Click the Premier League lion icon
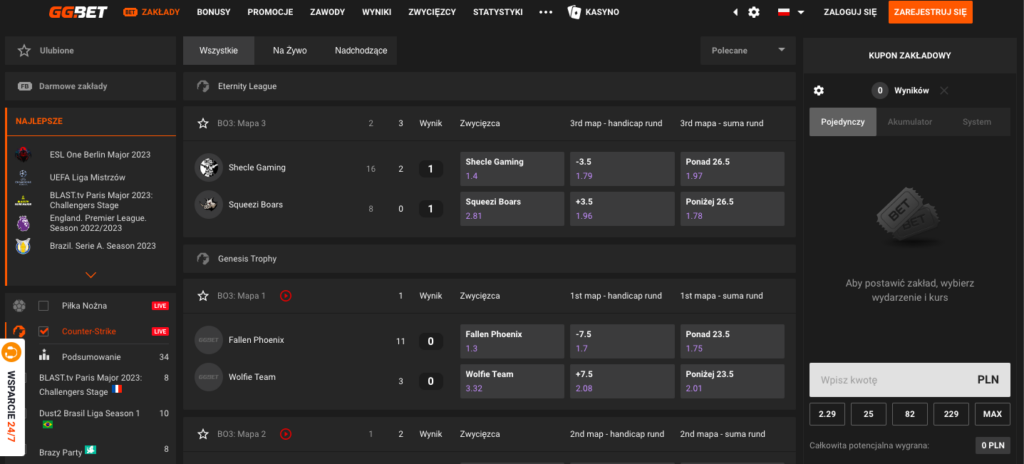Viewport: 1024px width, 464px height. pyautogui.click(x=23, y=223)
